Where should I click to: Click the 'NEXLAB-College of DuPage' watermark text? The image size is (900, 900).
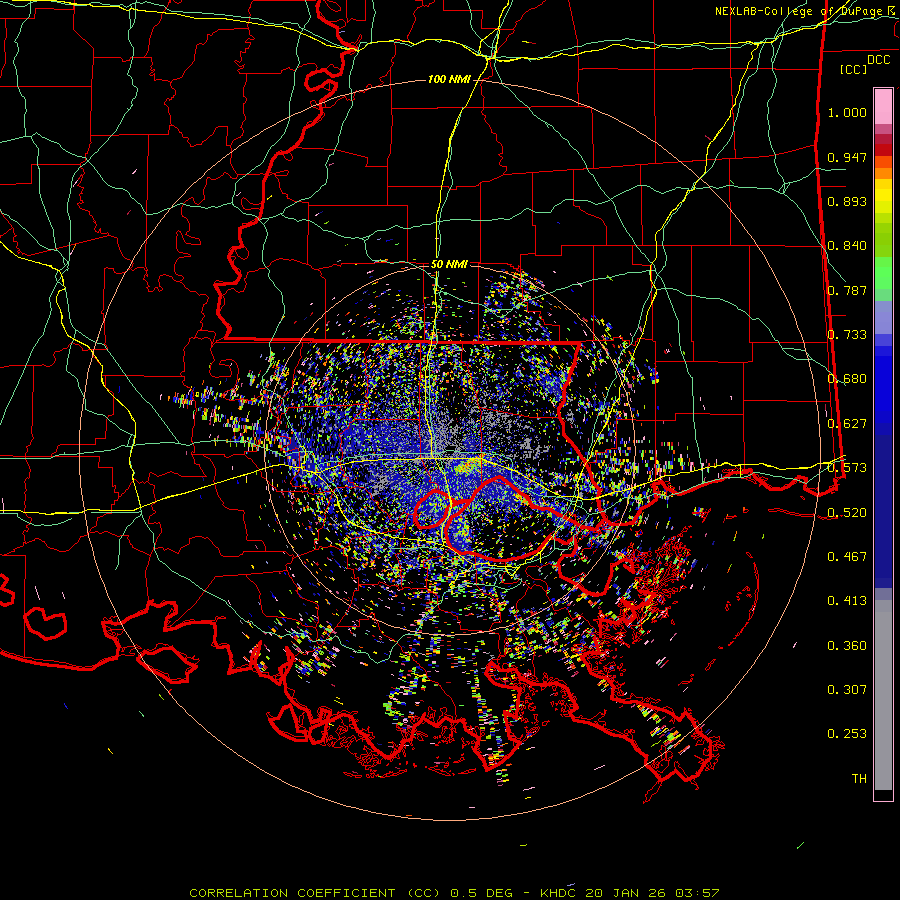click(x=800, y=11)
